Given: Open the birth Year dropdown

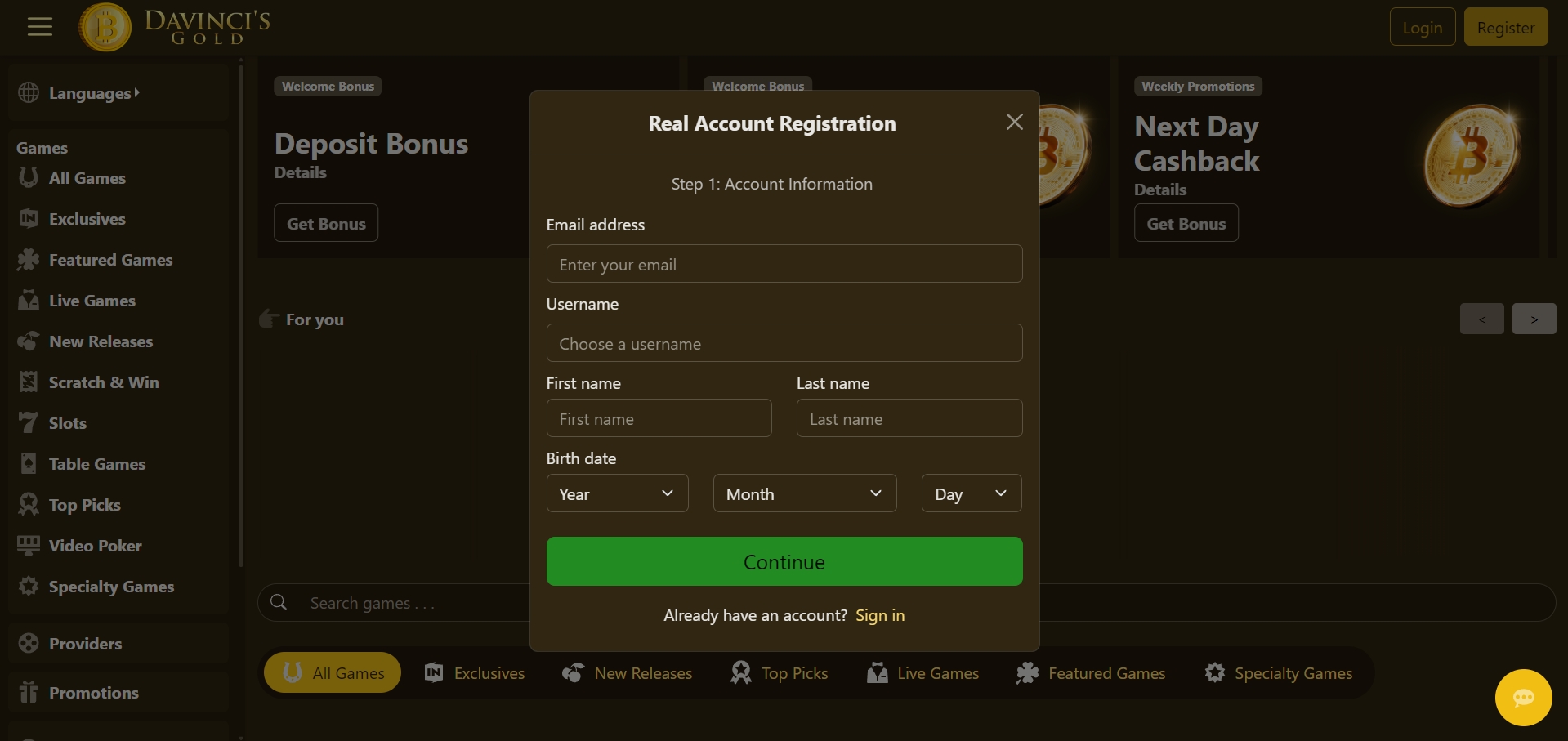Looking at the screenshot, I should pyautogui.click(x=617, y=493).
